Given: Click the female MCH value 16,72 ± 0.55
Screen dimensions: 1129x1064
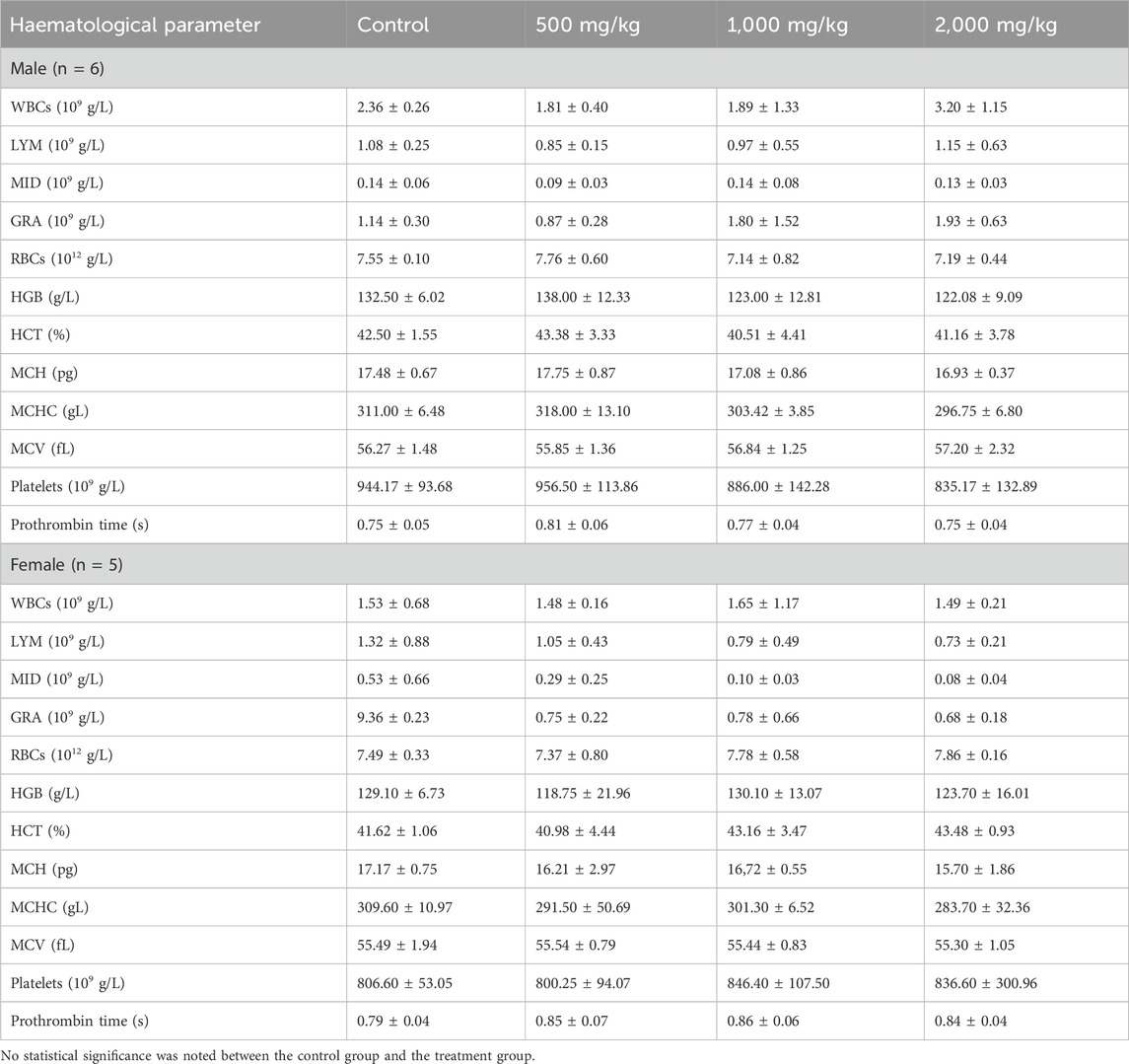Looking at the screenshot, I should click(780, 870).
